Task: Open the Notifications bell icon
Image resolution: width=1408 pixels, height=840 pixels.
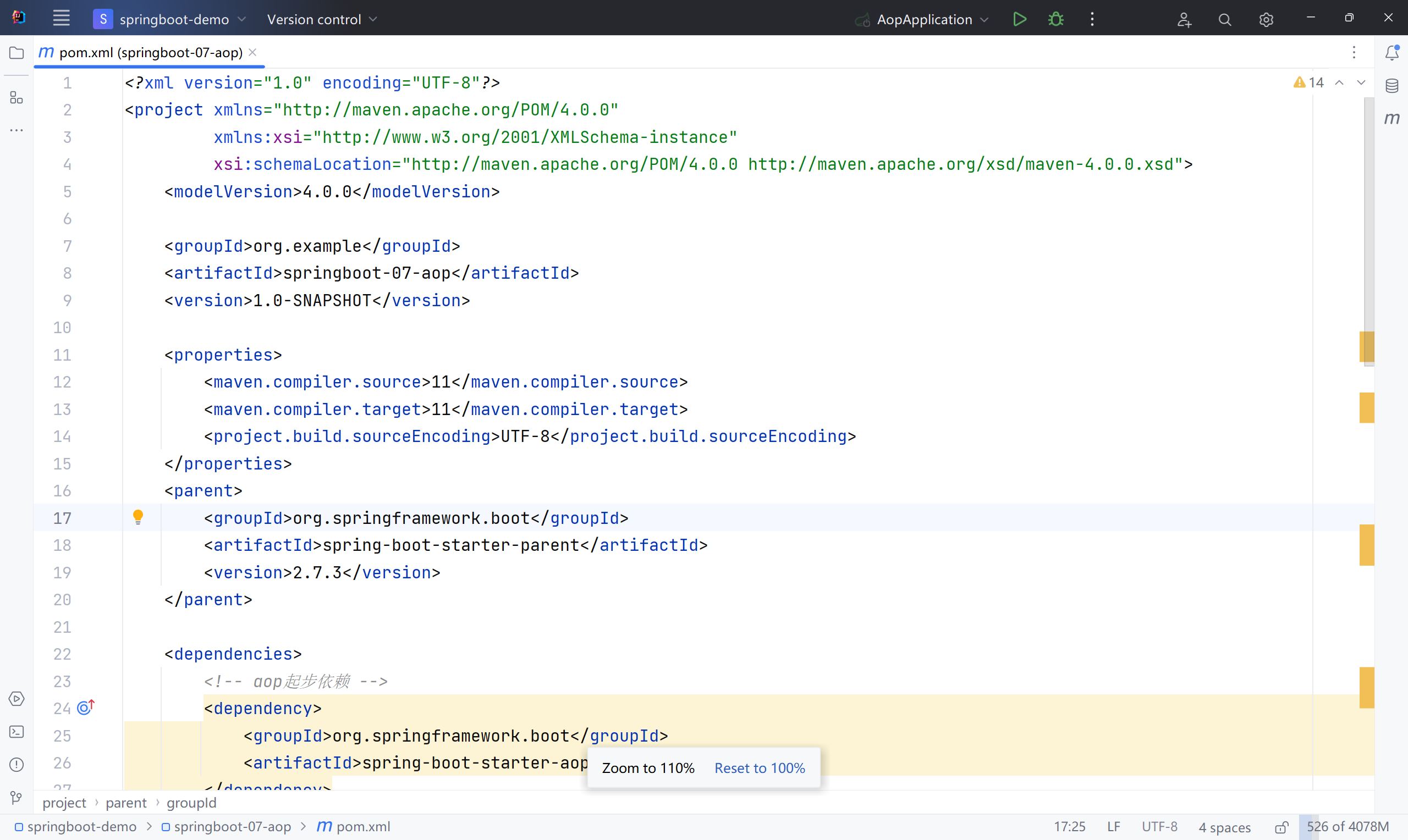Action: coord(1391,52)
